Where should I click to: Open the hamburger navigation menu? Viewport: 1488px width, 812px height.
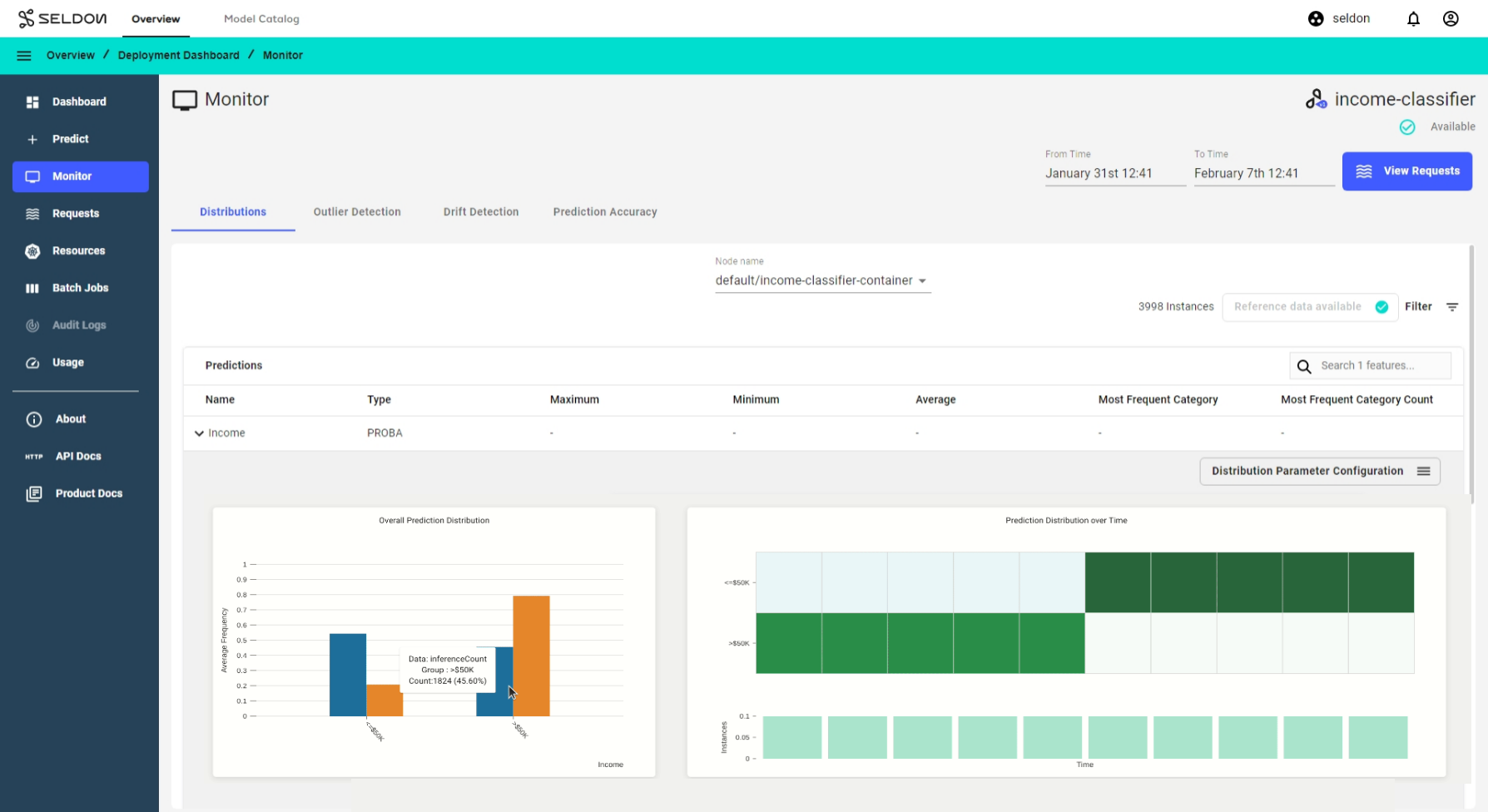[x=24, y=56]
